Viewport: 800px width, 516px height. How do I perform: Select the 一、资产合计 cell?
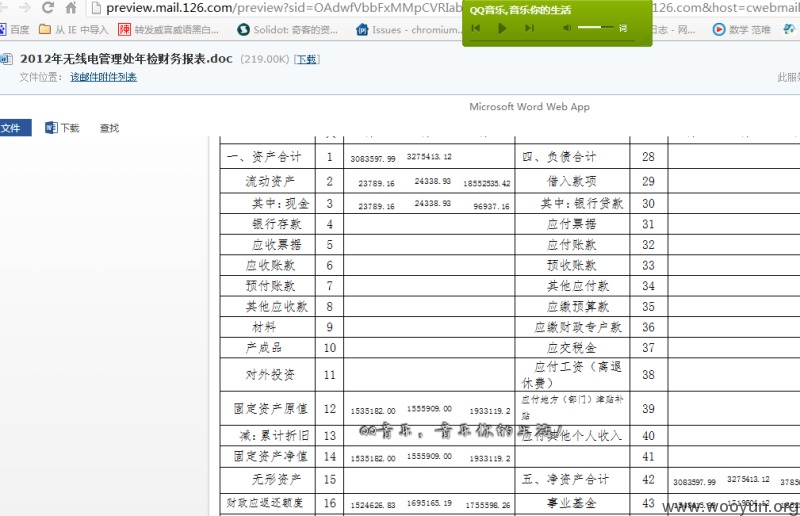pos(268,157)
